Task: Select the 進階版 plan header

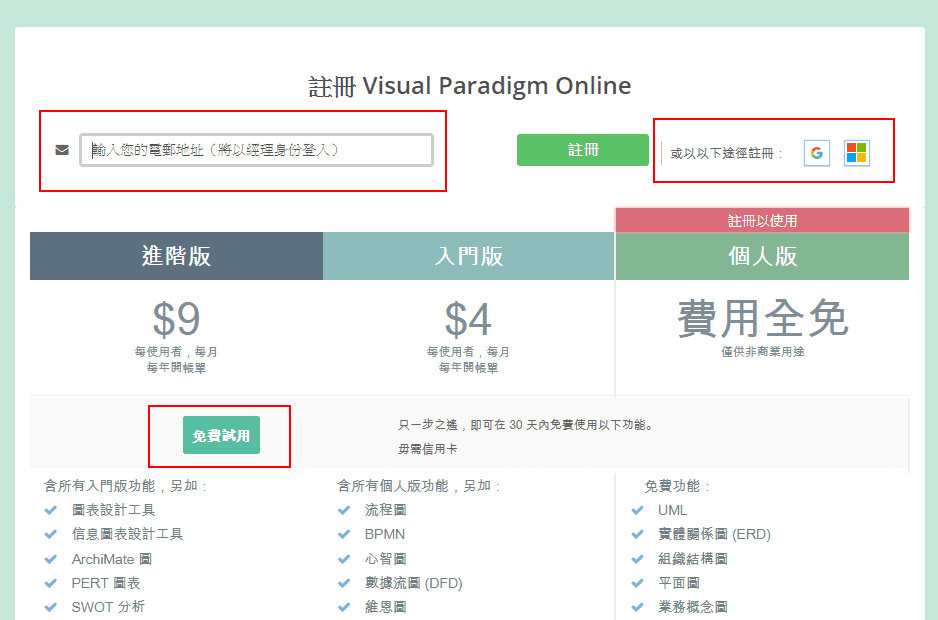Action: 176,256
